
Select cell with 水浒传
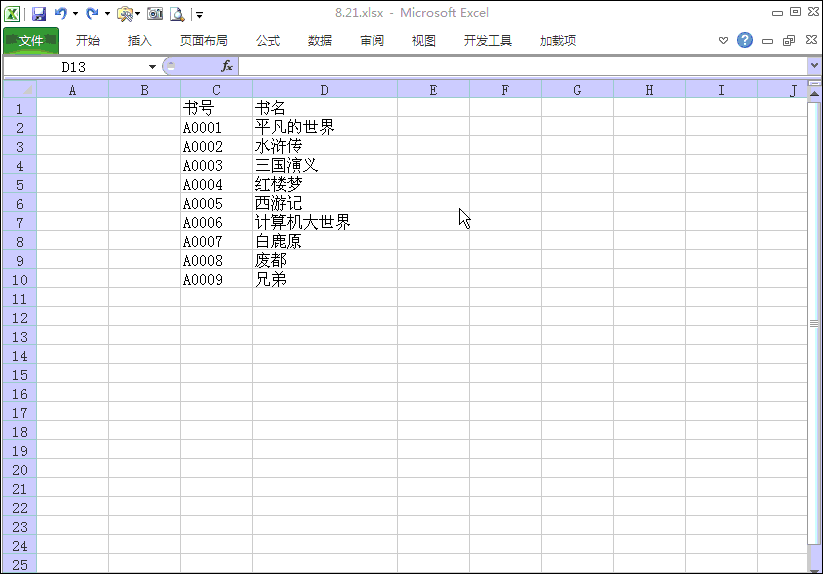point(325,146)
